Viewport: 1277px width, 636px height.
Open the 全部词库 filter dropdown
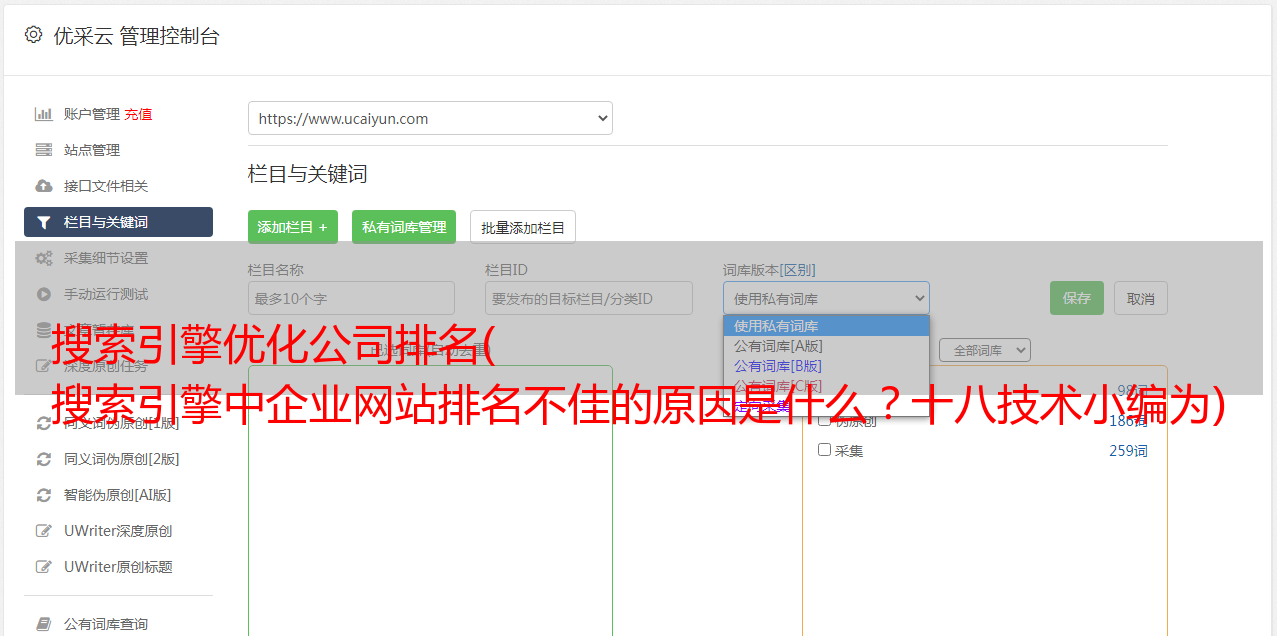click(x=985, y=350)
